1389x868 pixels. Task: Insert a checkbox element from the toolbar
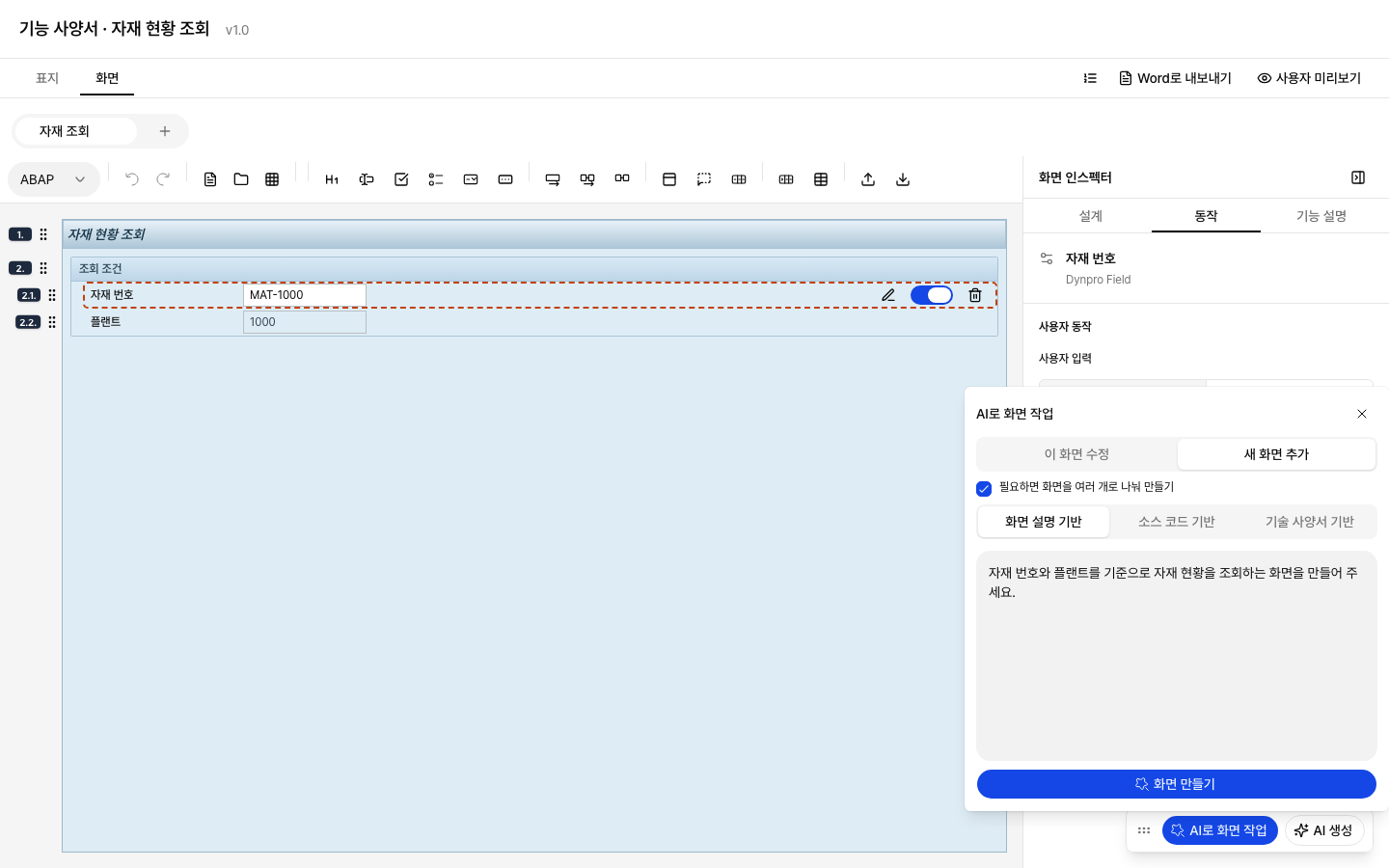pos(401,179)
